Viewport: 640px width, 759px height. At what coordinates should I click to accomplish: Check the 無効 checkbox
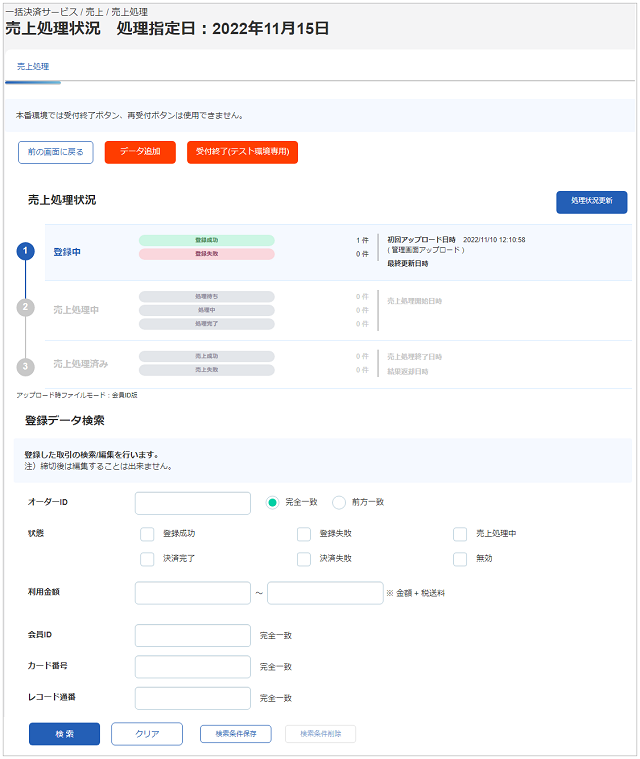(460, 559)
